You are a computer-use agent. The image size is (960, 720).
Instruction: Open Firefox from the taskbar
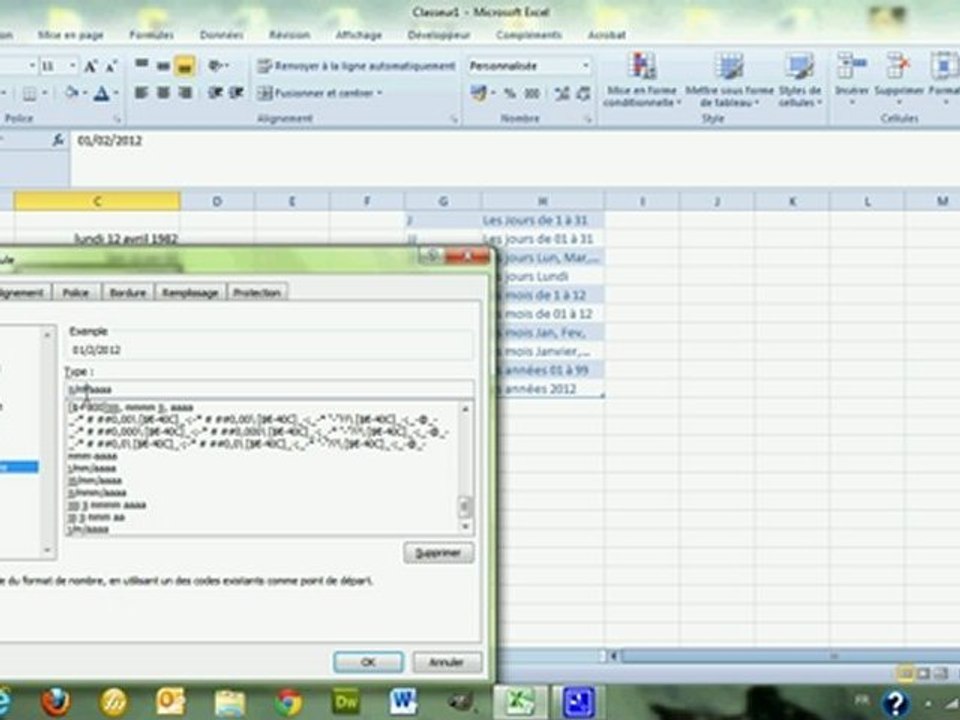click(x=55, y=702)
